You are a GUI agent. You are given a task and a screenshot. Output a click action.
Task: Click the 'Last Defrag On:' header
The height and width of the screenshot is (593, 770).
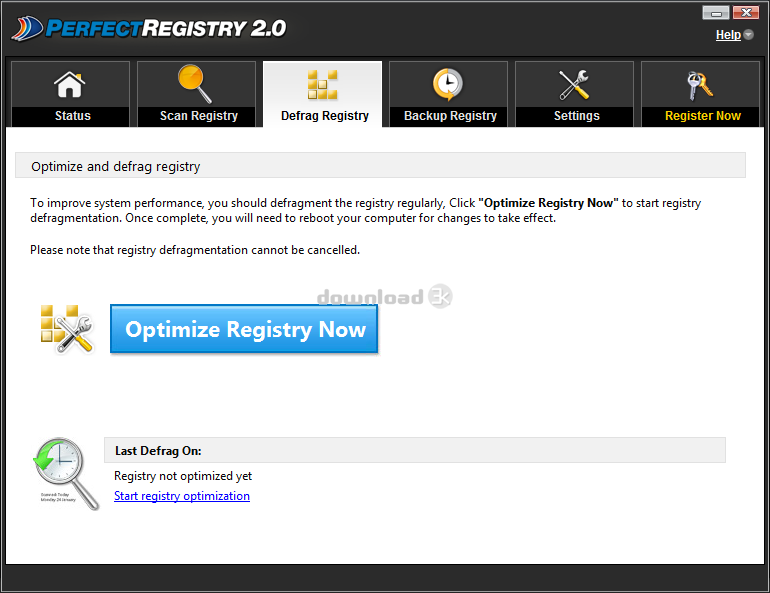(158, 451)
